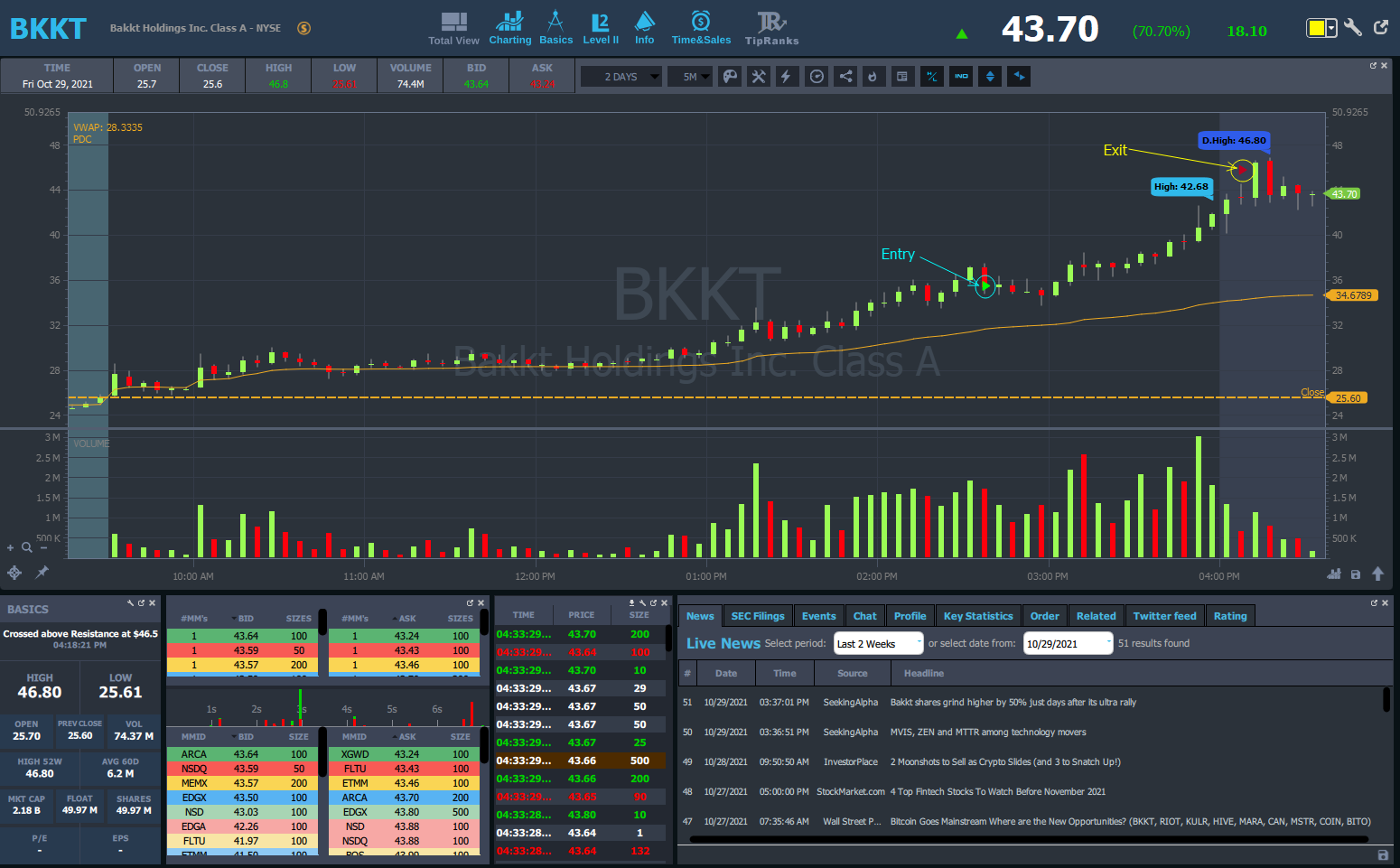
Task: Open the Last 2 Weeks period dropdown
Action: pyautogui.click(x=878, y=643)
